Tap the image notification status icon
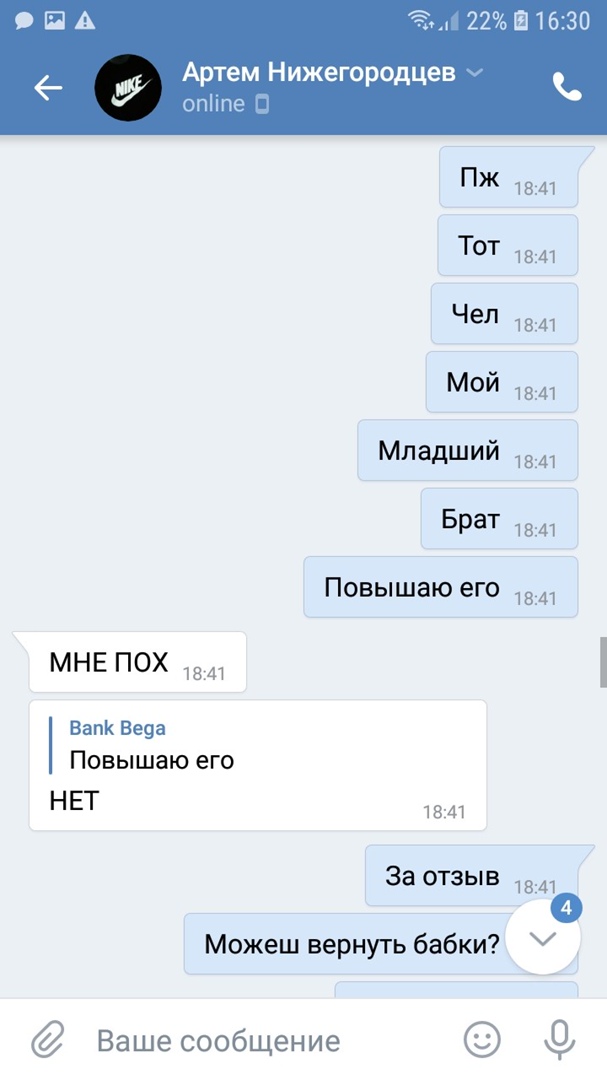Viewport: 607px width, 1080px height. point(54,21)
